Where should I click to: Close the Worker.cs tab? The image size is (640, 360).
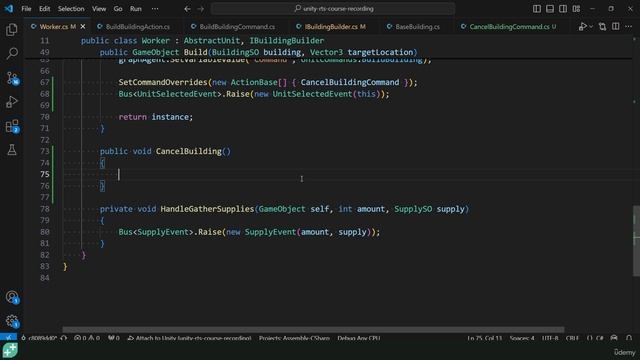[x=83, y=27]
